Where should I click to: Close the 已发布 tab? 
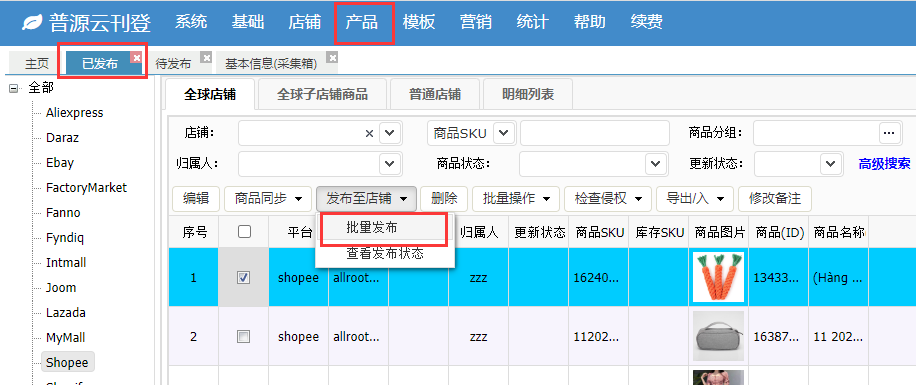136,58
